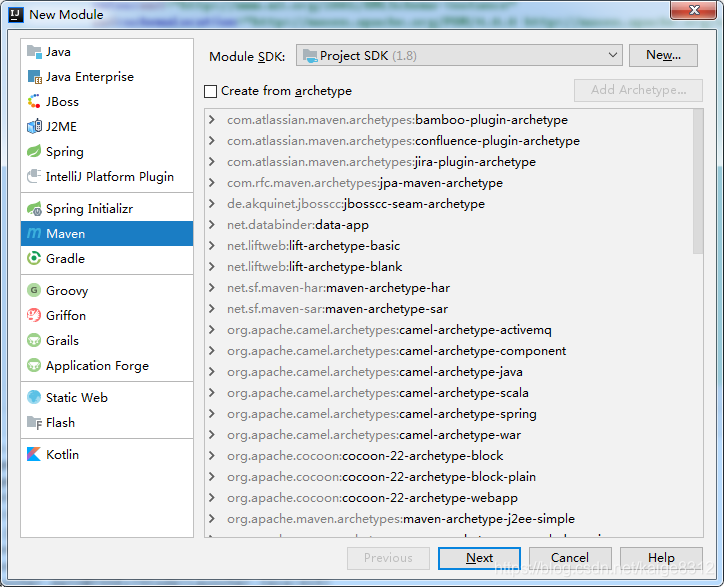This screenshot has height=587, width=724.
Task: Click the Groovy G icon
Action: pyautogui.click(x=34, y=290)
